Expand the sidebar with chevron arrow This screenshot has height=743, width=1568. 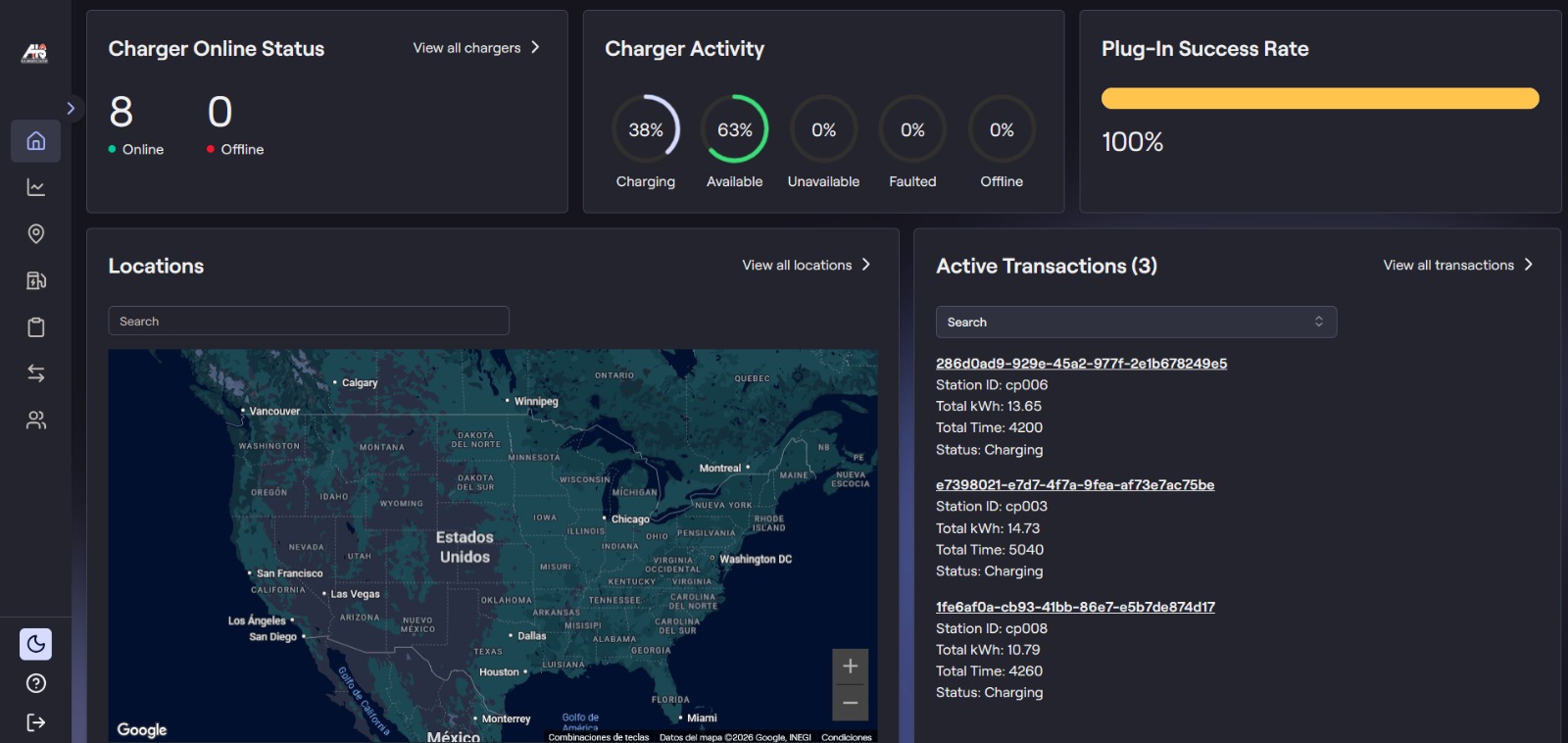(71, 108)
